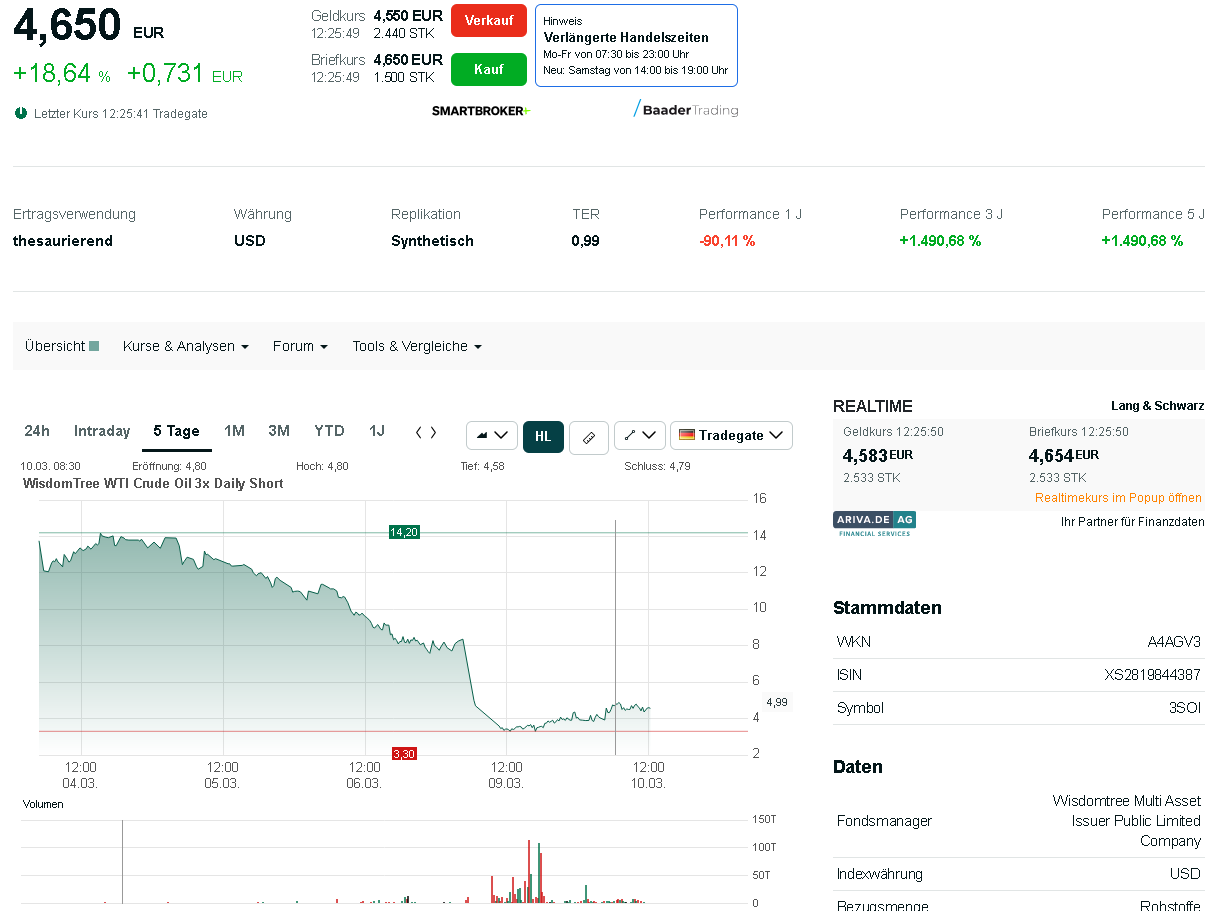Click the chart title WisdomTree WTI Crude Oil
The image size is (1216, 911).
[153, 483]
